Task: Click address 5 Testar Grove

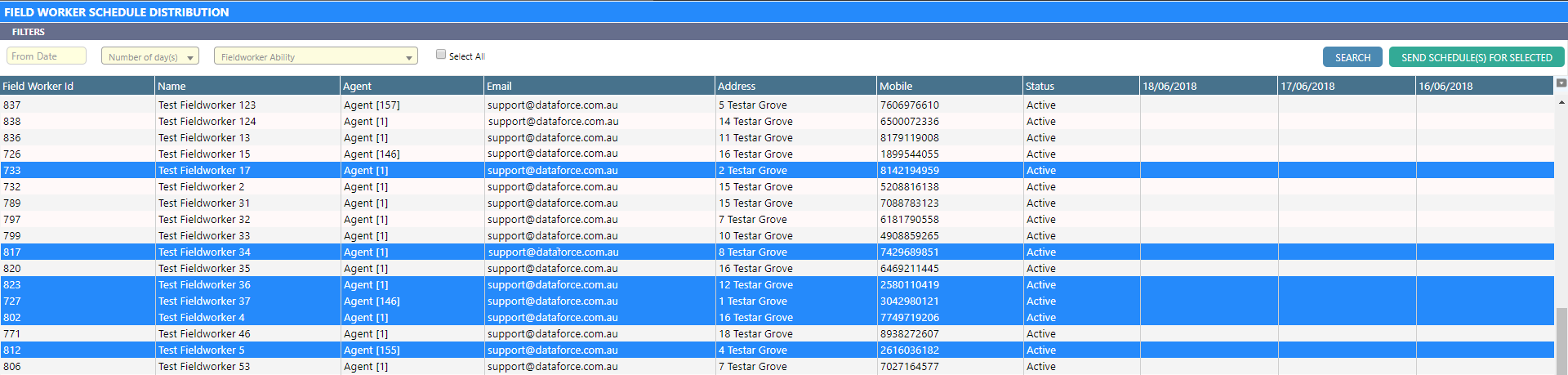Action: pos(753,105)
